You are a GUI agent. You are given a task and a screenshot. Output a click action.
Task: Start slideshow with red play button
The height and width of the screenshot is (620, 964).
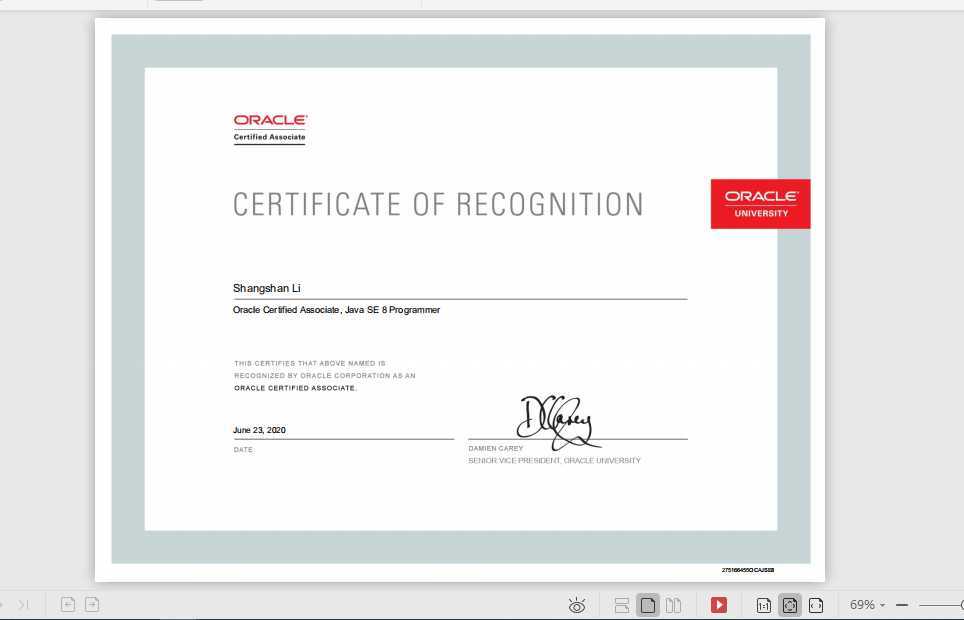(719, 605)
